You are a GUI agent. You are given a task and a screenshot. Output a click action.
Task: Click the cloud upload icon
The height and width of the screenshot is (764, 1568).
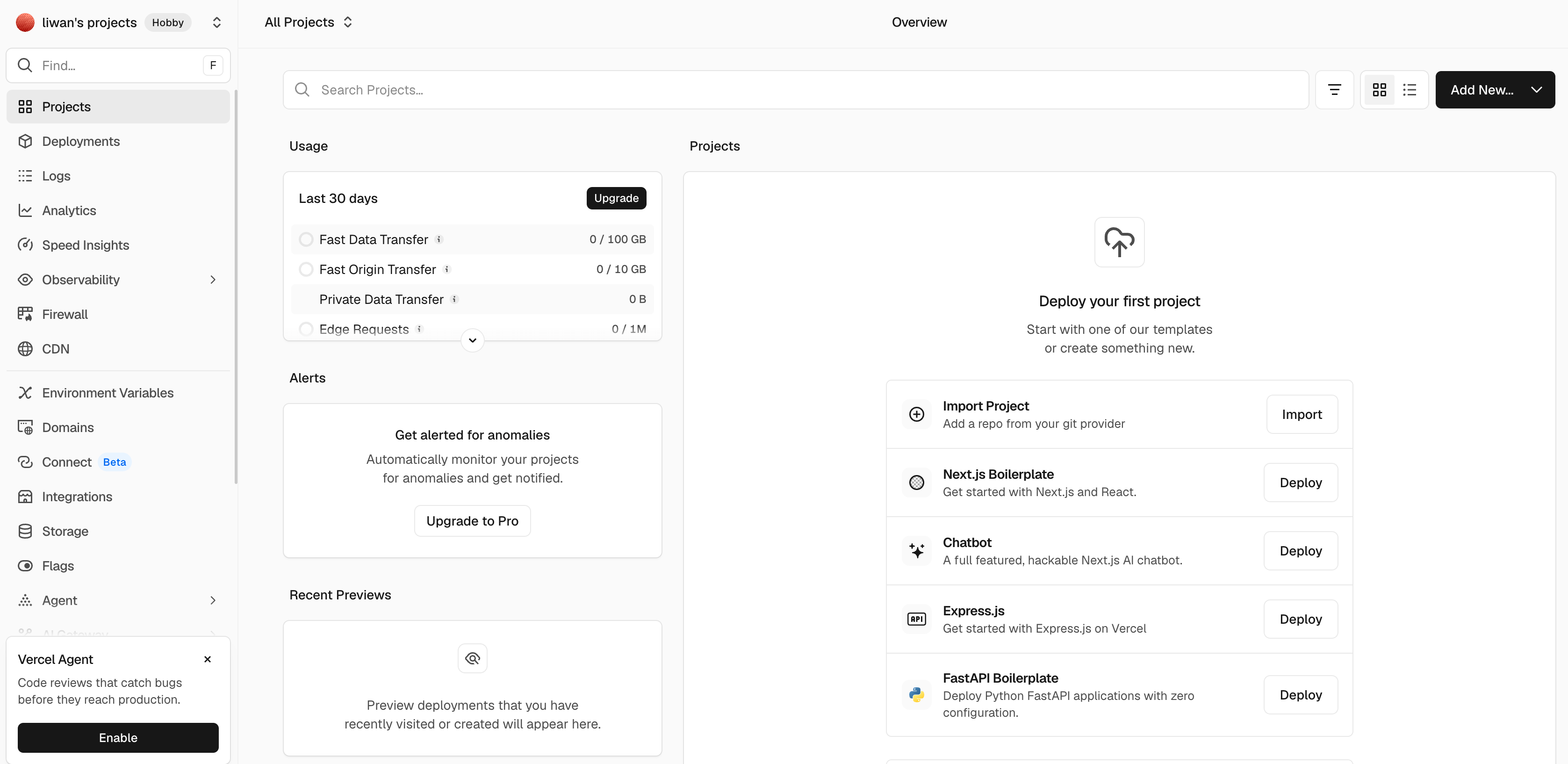tap(1119, 242)
